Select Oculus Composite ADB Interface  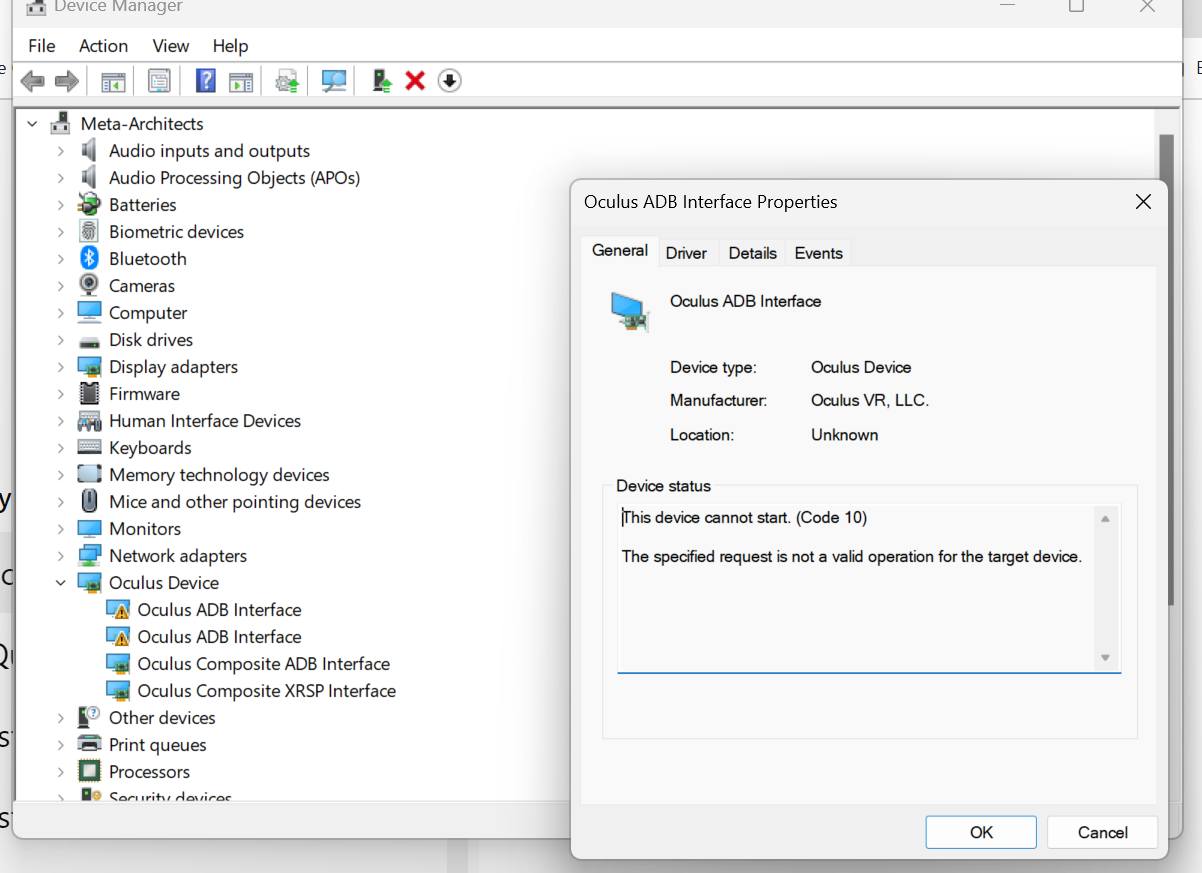264,663
